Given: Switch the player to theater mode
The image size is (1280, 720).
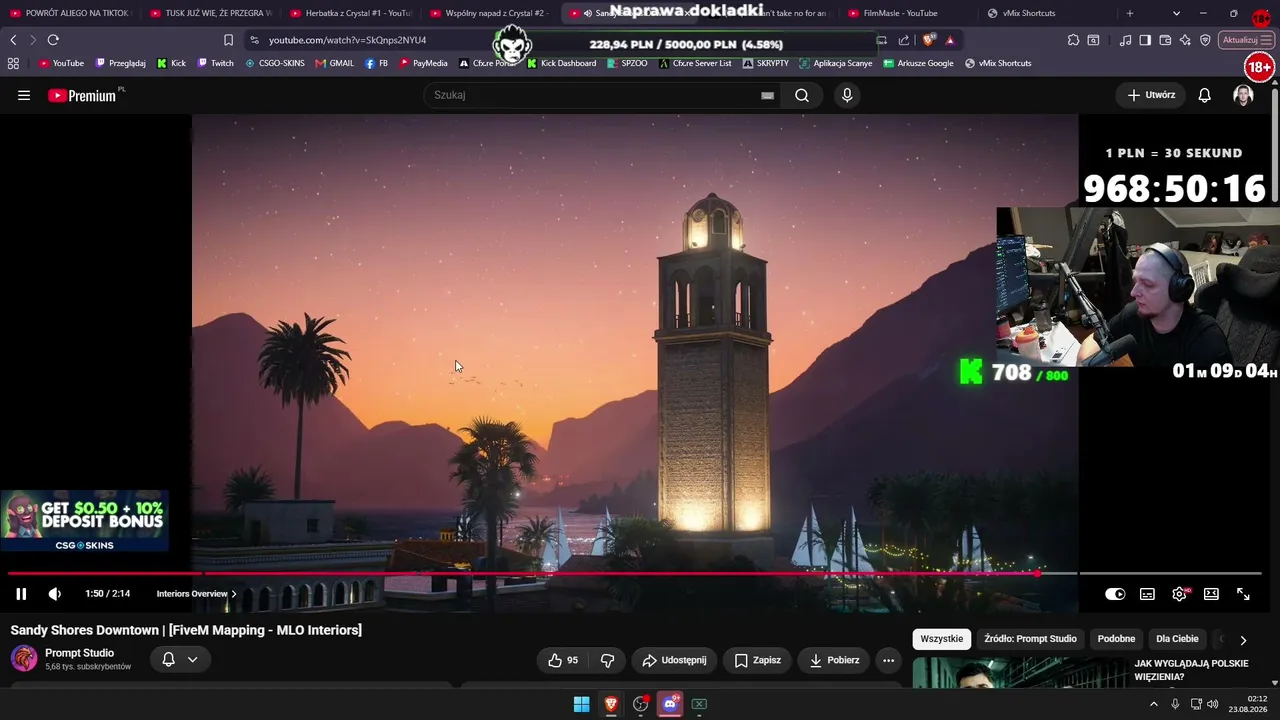Looking at the screenshot, I should tap(1211, 594).
